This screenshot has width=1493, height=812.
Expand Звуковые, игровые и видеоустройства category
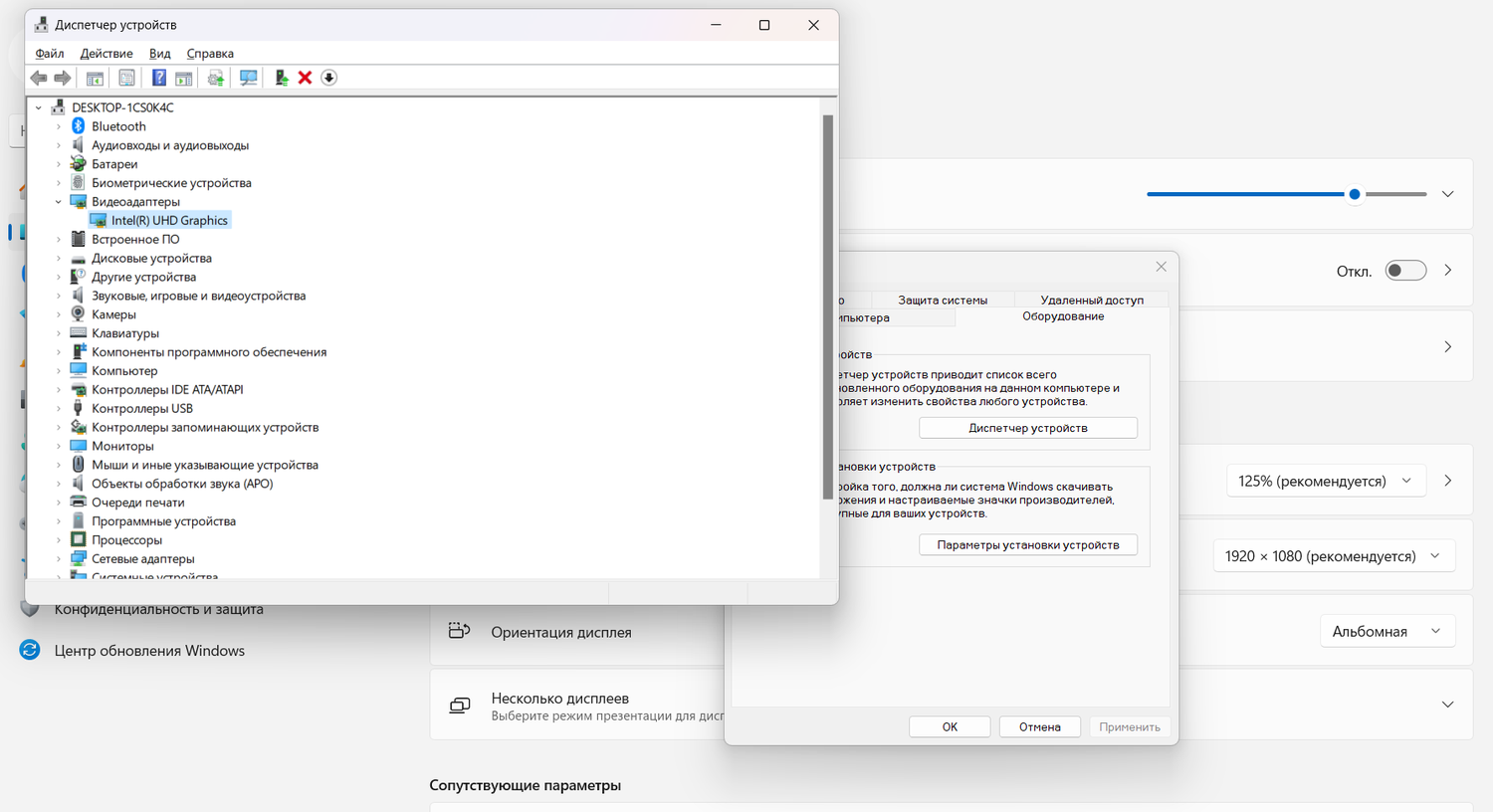58,296
